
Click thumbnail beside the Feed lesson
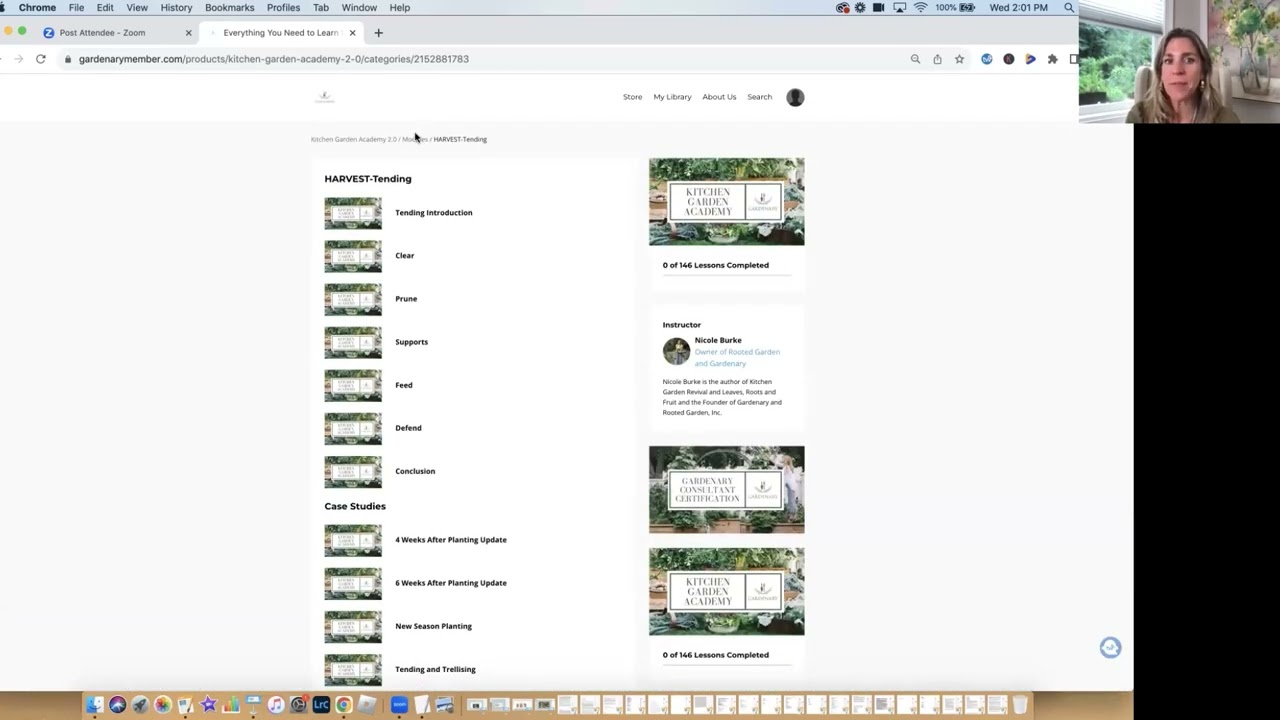[x=353, y=386]
